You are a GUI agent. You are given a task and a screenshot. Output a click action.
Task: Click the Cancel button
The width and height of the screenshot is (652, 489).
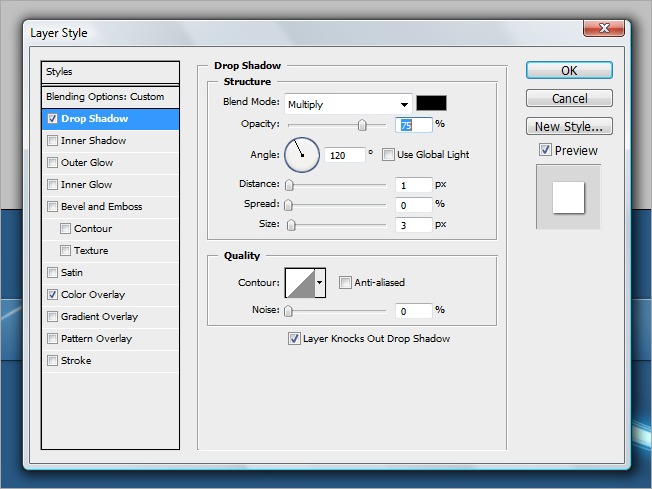[569, 98]
